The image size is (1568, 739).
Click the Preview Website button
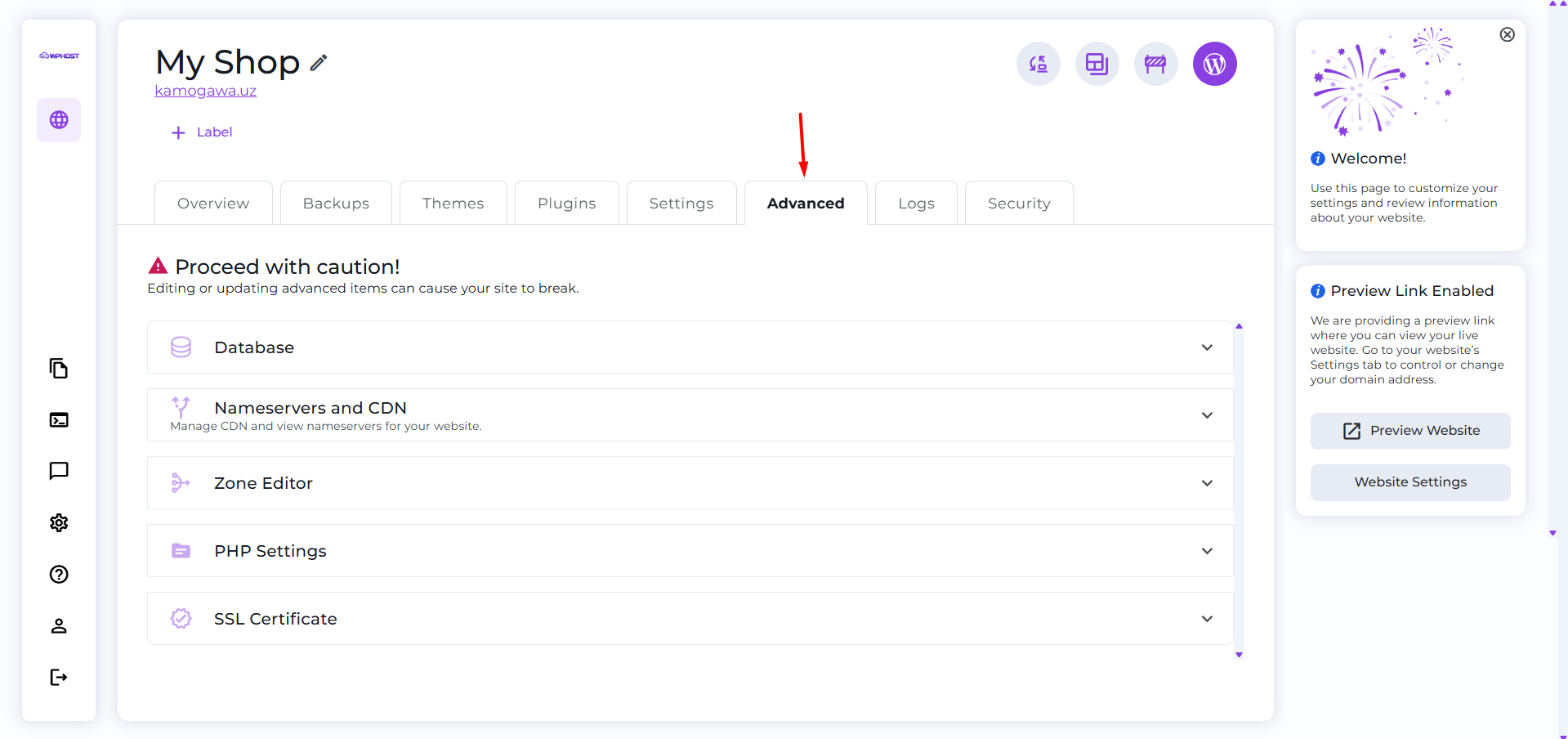click(1410, 431)
